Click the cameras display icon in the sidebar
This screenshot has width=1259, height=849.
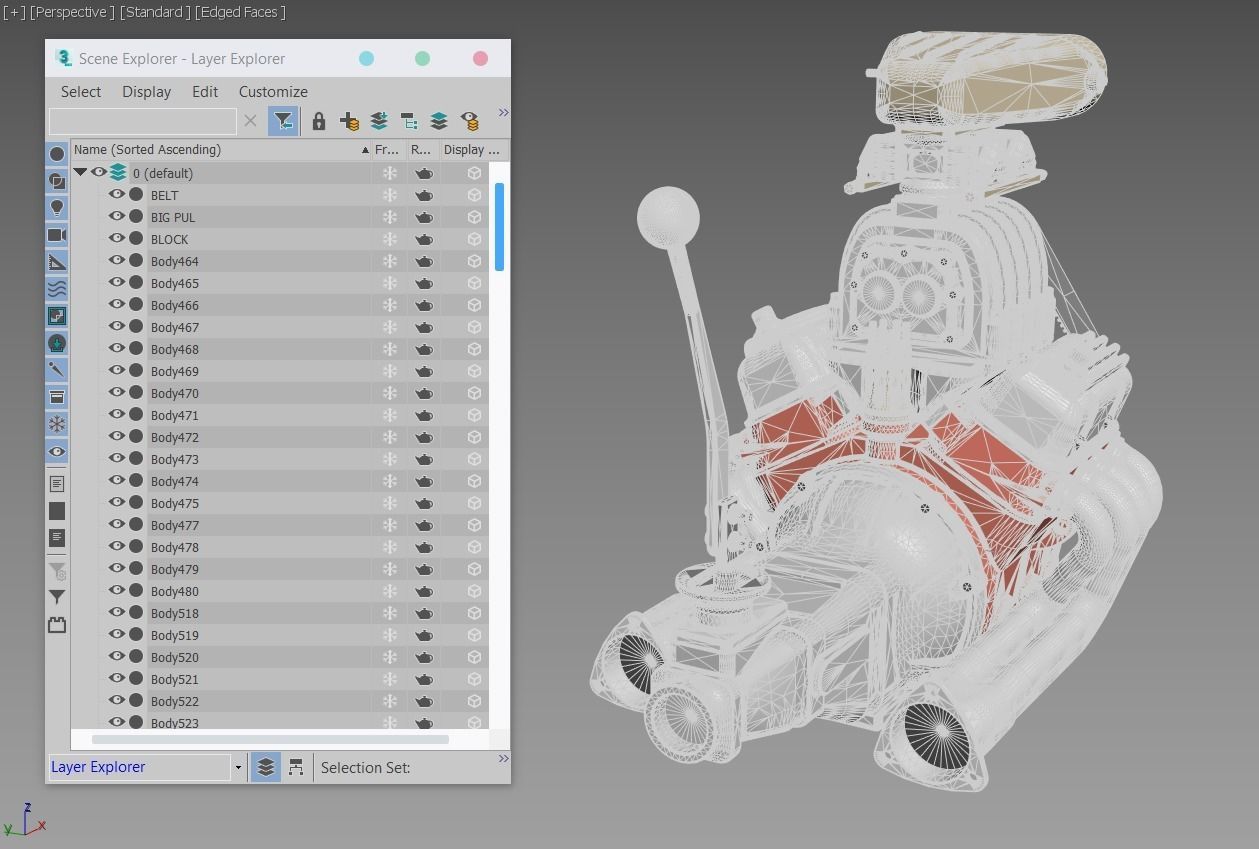pos(57,235)
